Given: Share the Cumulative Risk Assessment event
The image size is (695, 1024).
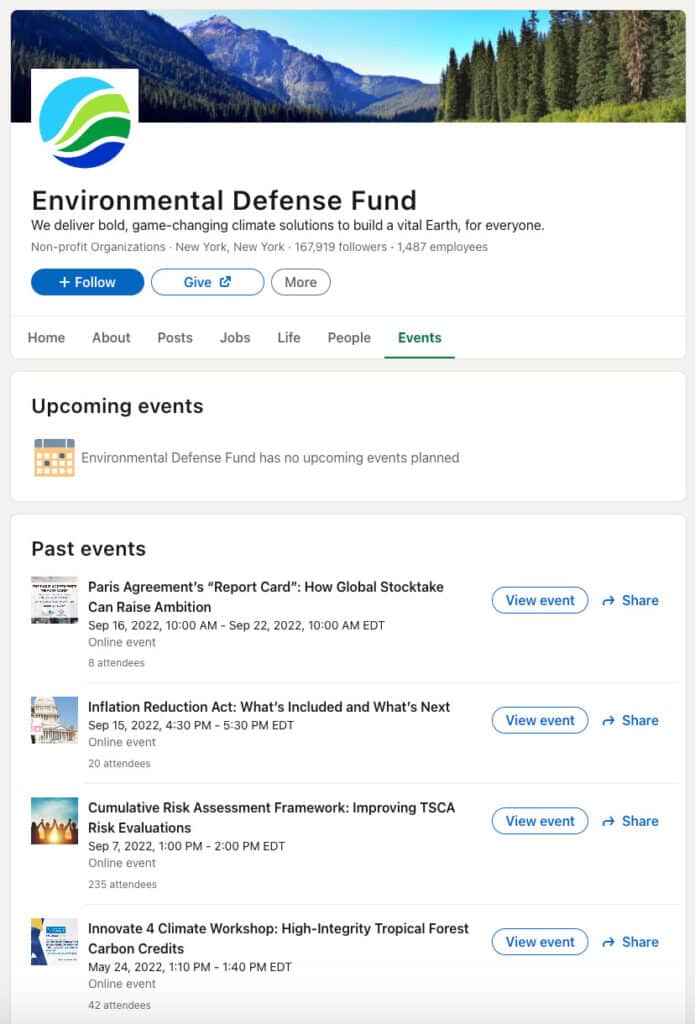Looking at the screenshot, I should [x=630, y=821].
